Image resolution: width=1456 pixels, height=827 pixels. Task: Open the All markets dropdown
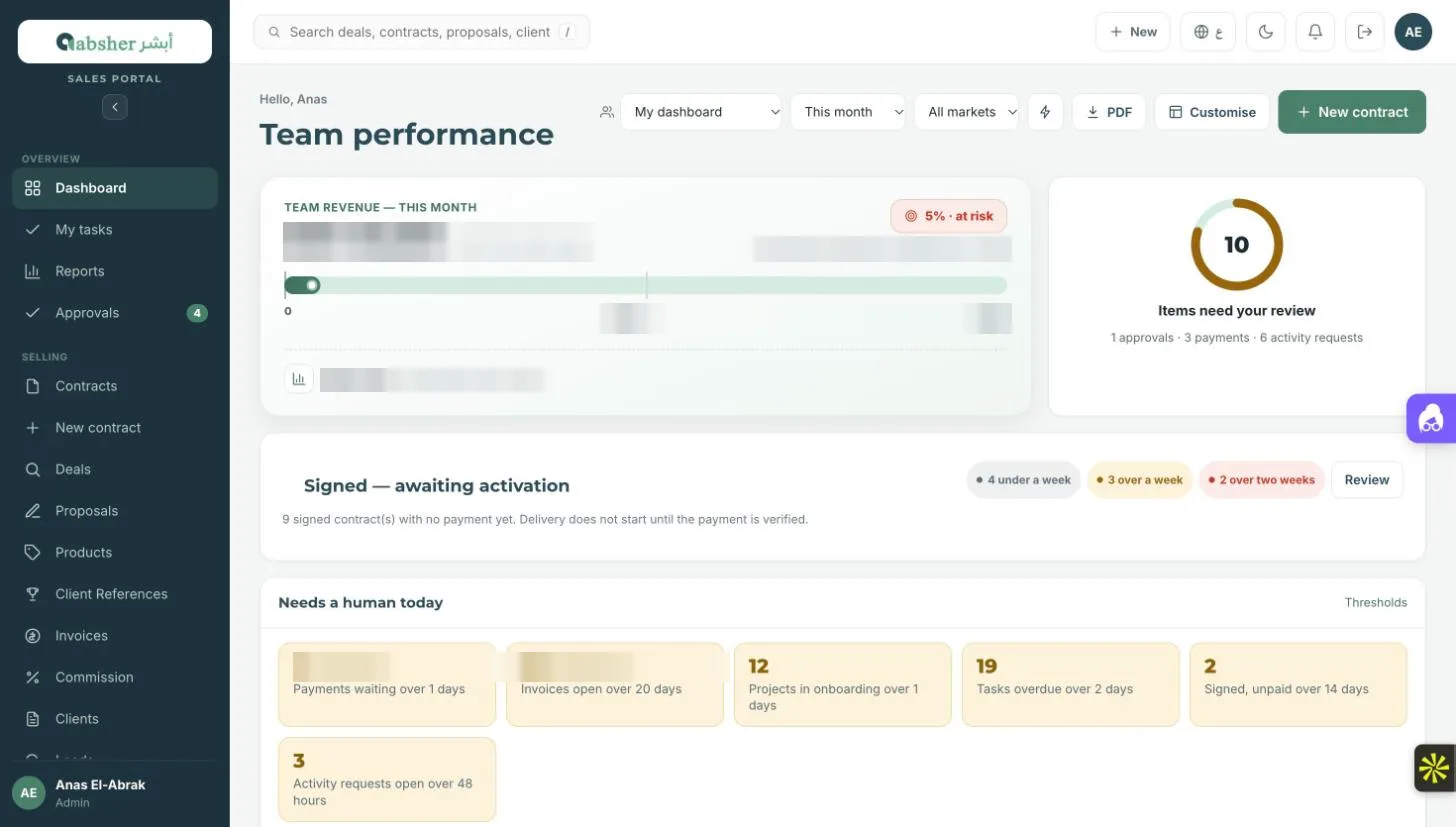[x=966, y=112]
